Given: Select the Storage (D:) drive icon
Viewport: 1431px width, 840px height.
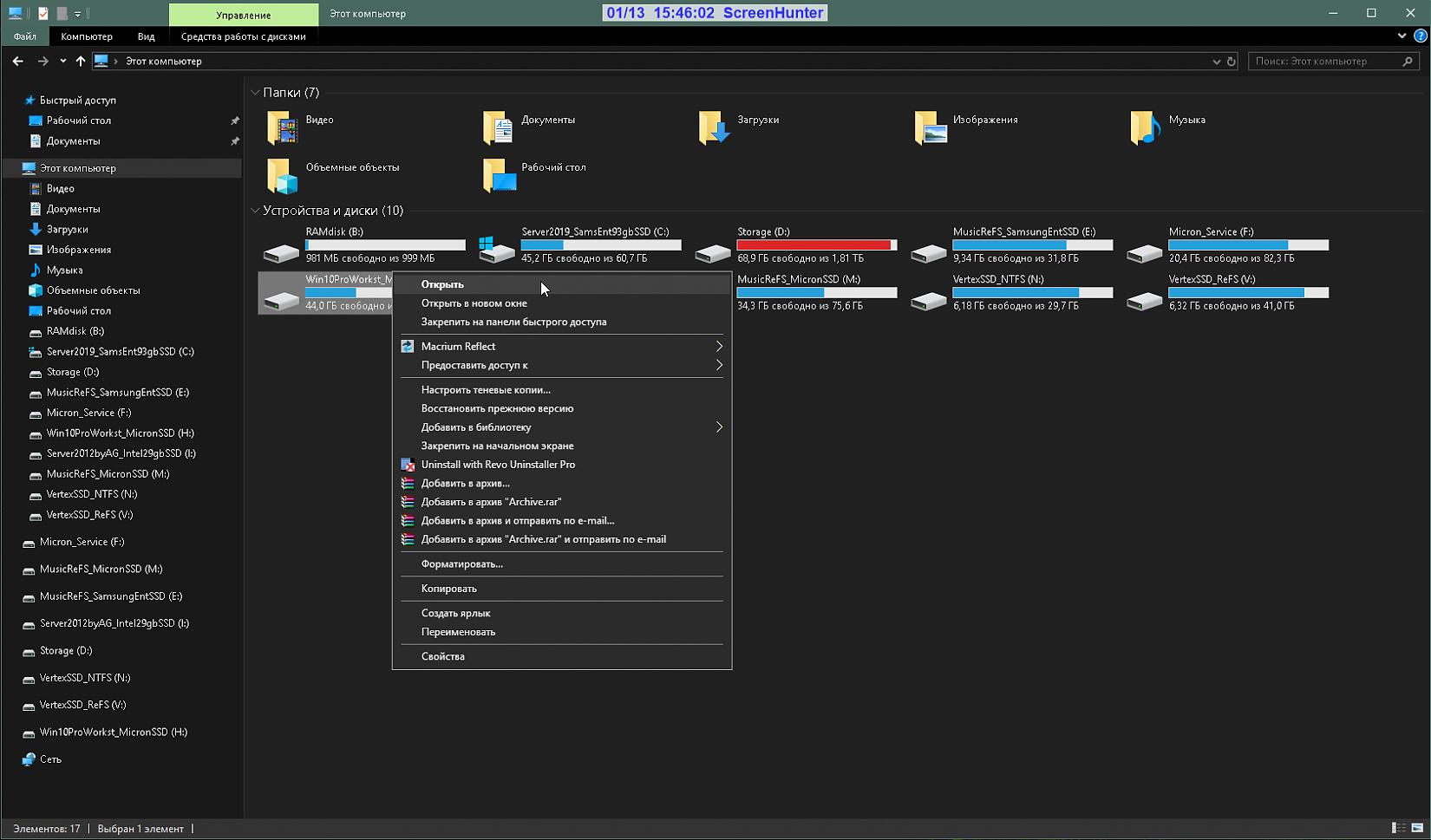Looking at the screenshot, I should 713,252.
